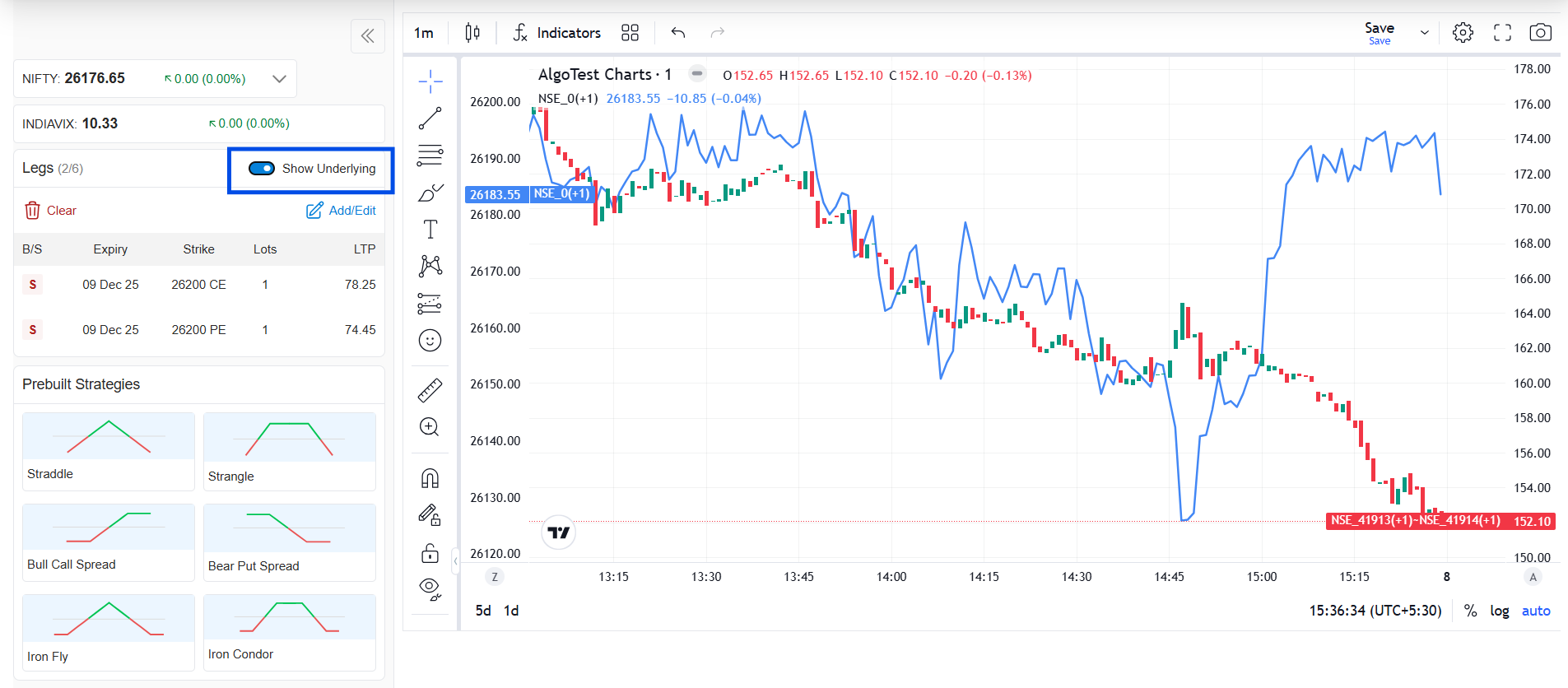Image resolution: width=1568 pixels, height=688 pixels.
Task: Toggle log scale mode
Action: point(1500,611)
